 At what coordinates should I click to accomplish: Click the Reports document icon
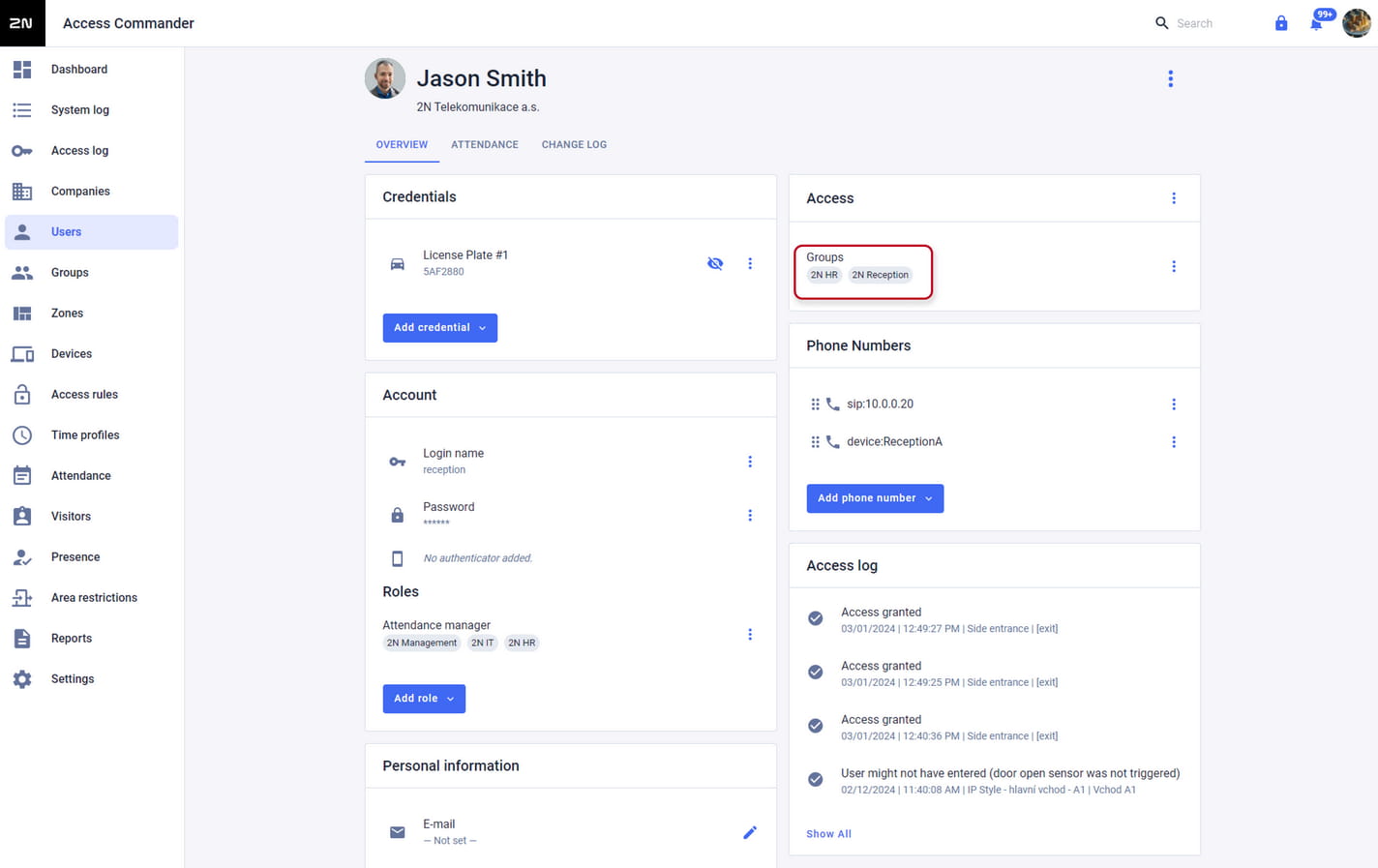pos(22,639)
